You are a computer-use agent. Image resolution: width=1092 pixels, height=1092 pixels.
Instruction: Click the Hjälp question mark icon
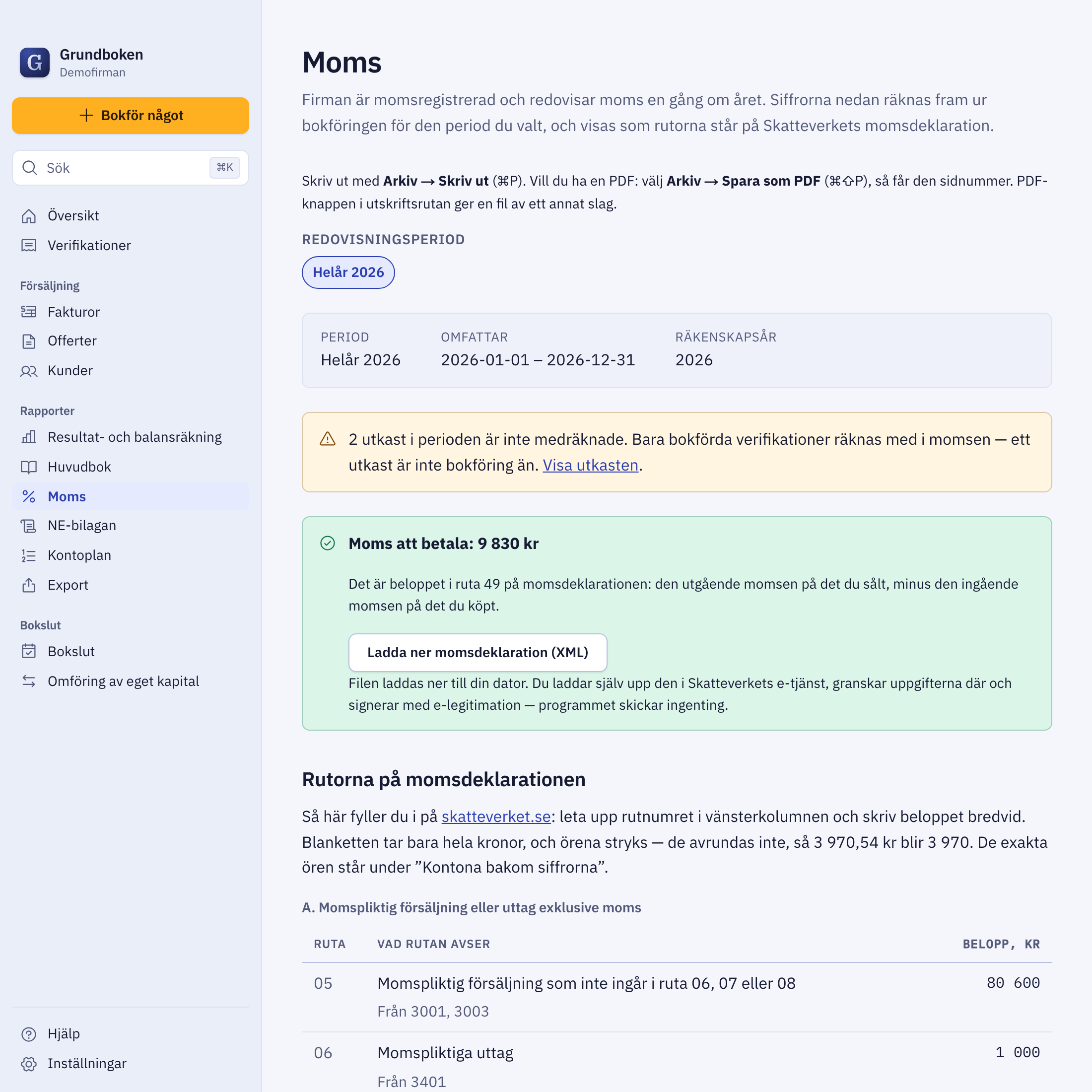pyautogui.click(x=29, y=1034)
